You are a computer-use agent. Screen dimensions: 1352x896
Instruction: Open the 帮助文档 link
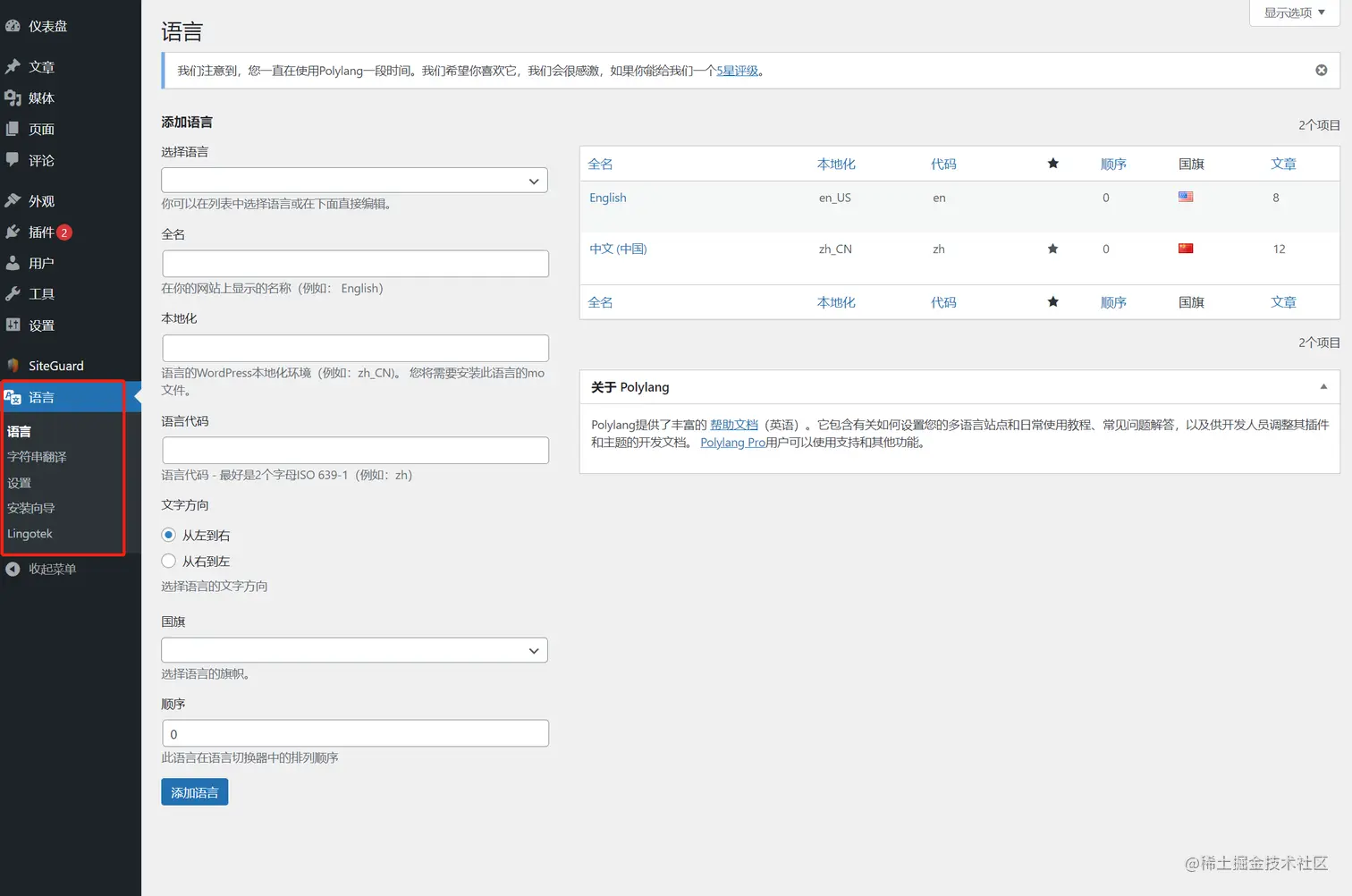[x=734, y=425]
